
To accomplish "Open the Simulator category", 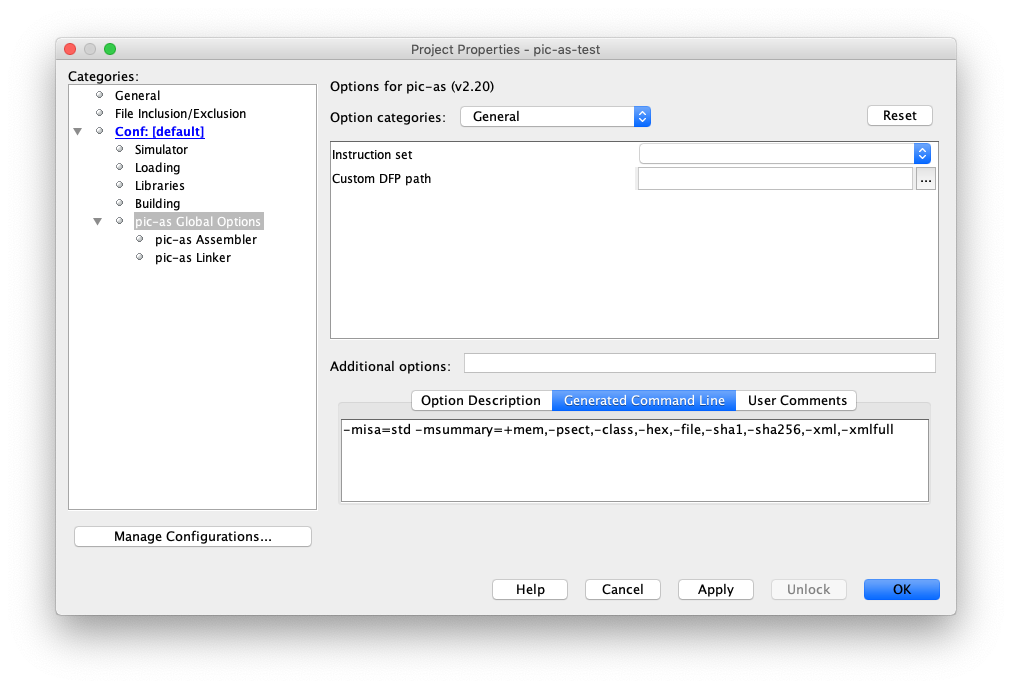I will click(x=161, y=150).
